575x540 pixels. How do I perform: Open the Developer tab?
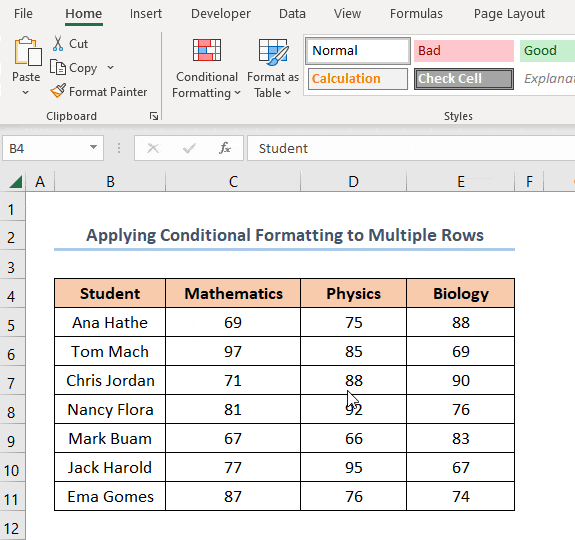click(x=221, y=14)
